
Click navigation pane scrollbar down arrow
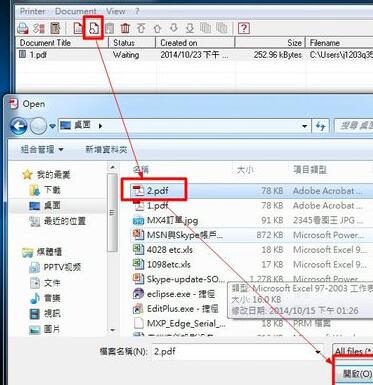tap(113, 330)
